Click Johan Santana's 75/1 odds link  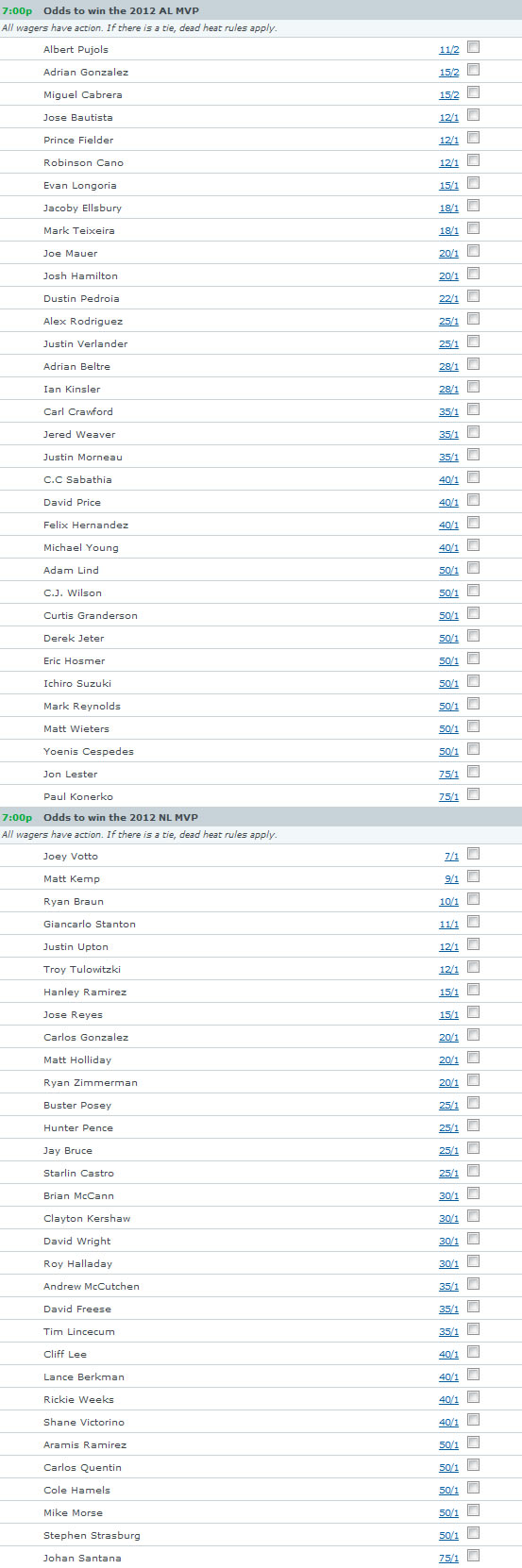tap(449, 1559)
